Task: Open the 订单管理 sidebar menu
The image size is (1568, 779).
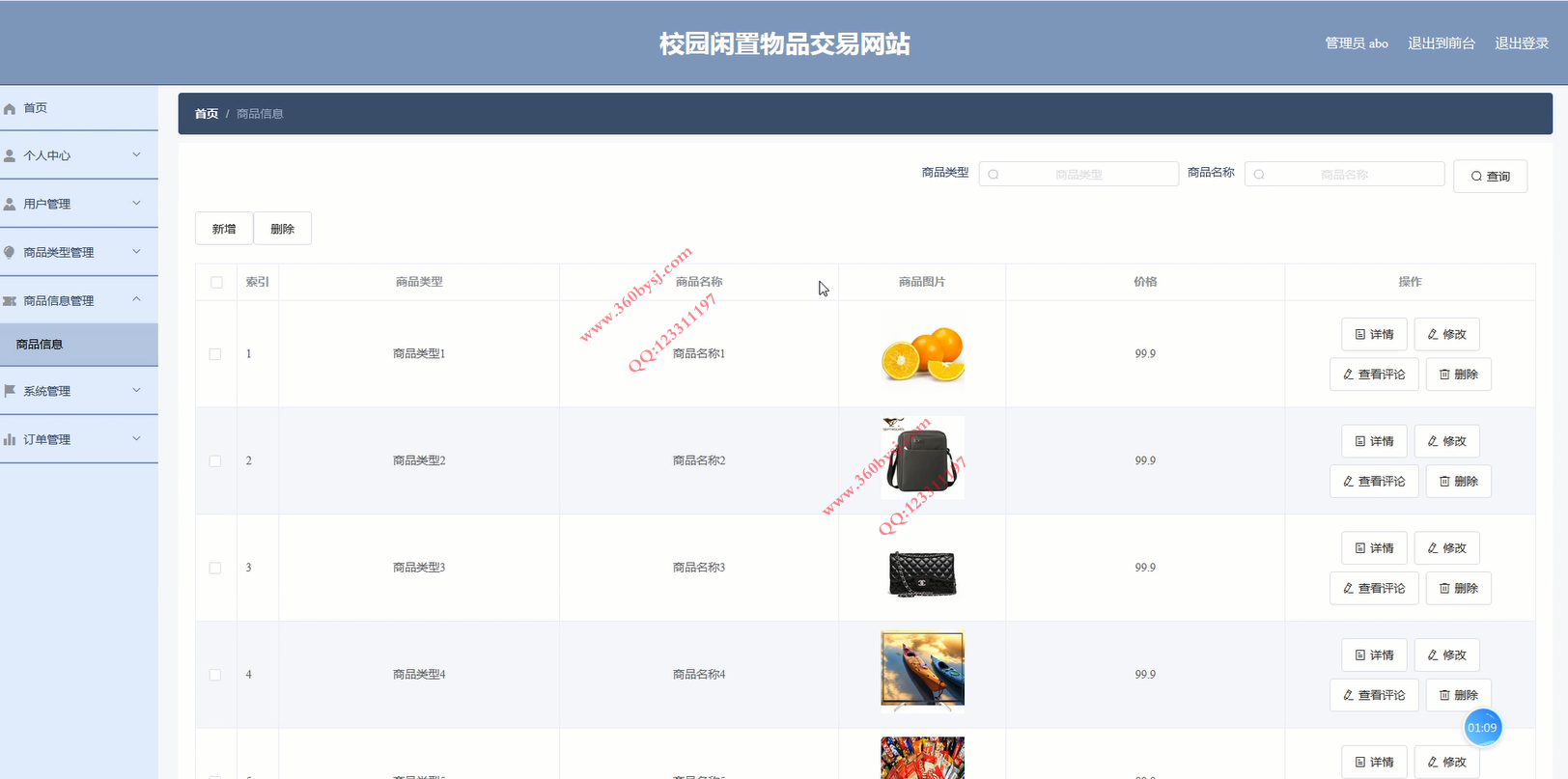Action: pos(79,439)
